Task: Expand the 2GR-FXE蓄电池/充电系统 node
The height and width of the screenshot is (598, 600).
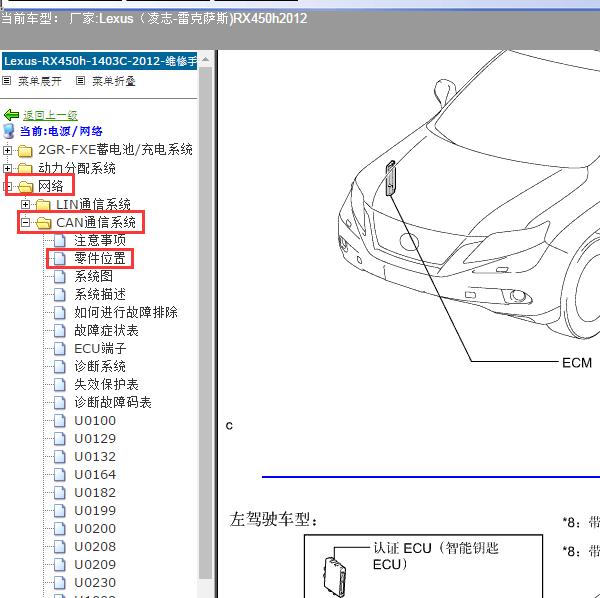Action: click(7, 150)
